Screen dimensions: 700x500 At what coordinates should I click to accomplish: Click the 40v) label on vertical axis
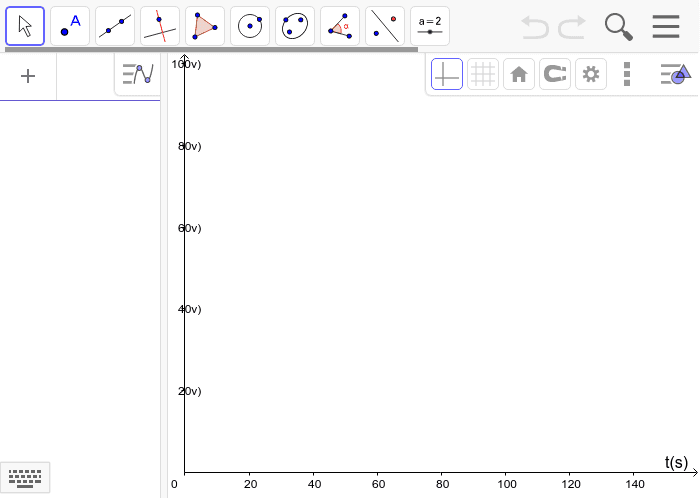click(190, 309)
